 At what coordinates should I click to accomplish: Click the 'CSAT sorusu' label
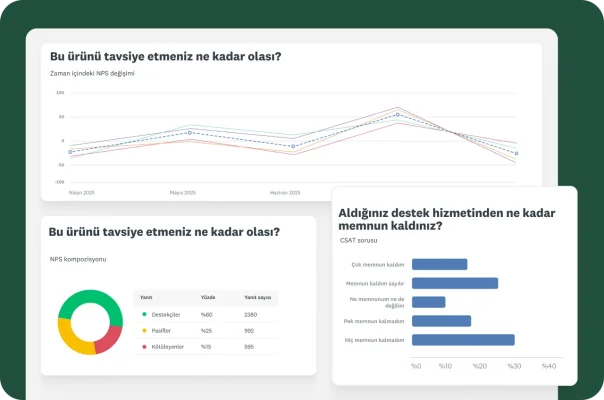tap(356, 241)
